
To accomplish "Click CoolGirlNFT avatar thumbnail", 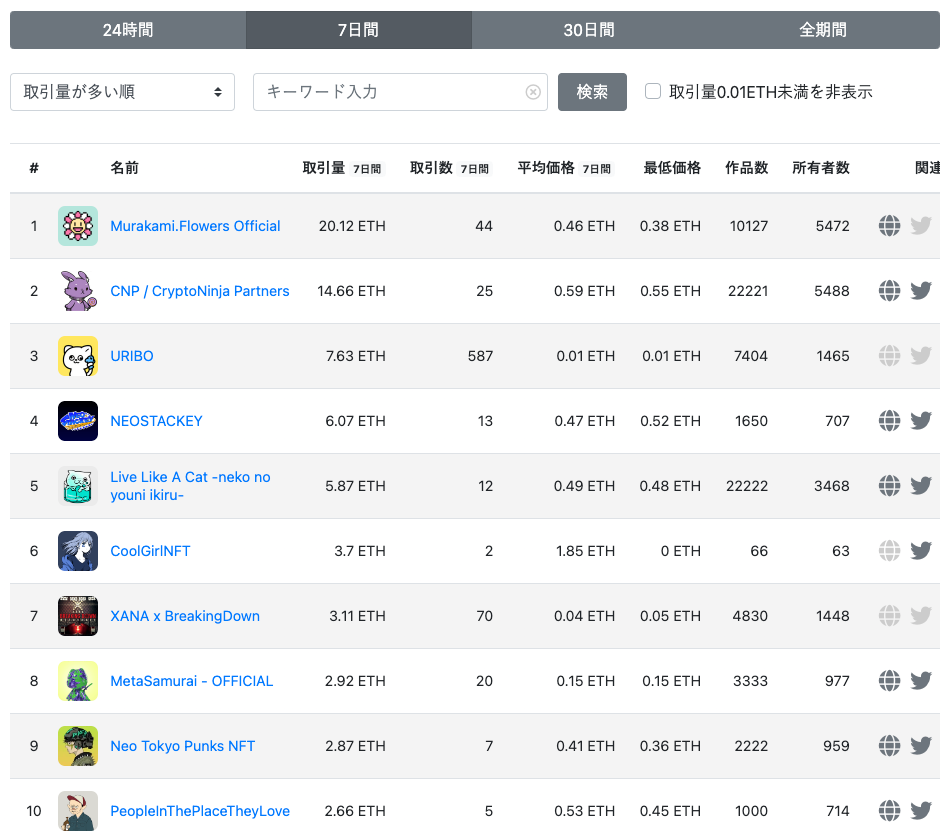I will coord(78,550).
